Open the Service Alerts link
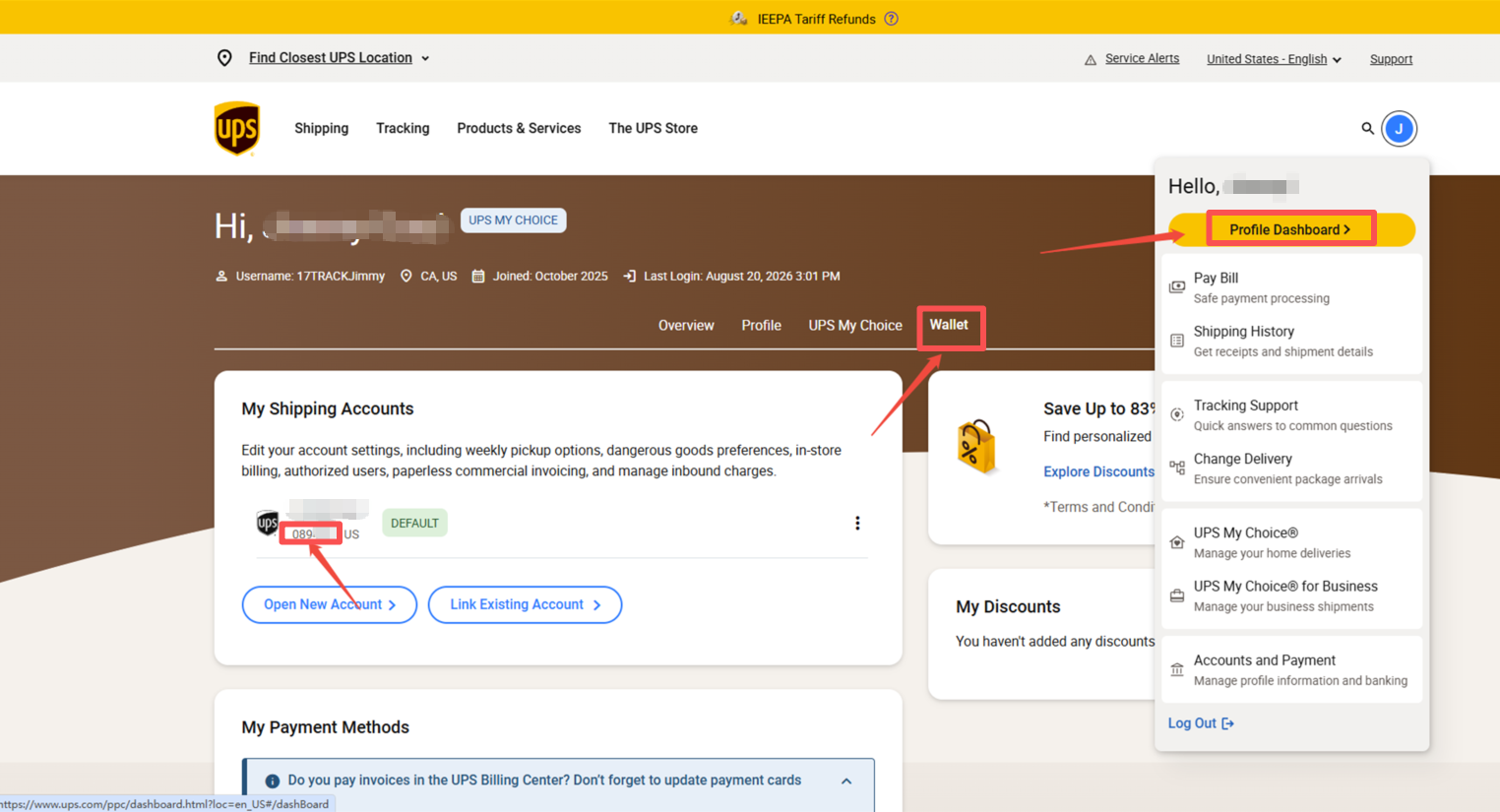 point(1142,59)
